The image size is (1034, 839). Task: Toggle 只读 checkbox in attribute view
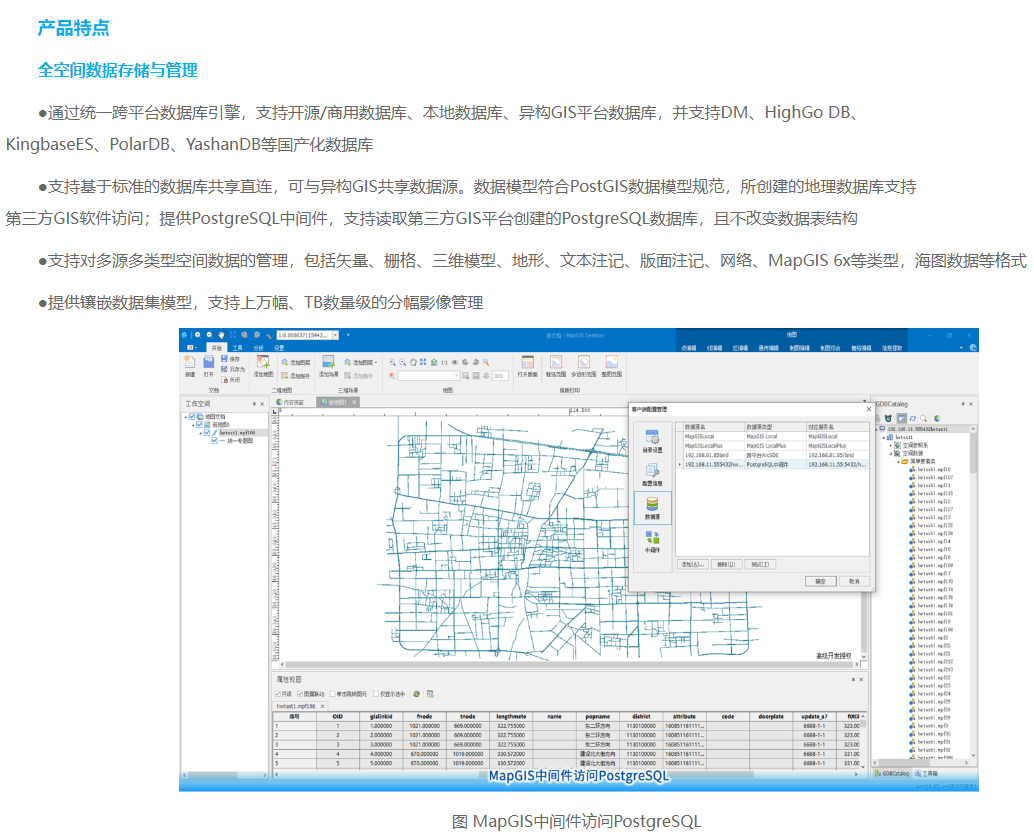[x=277, y=694]
